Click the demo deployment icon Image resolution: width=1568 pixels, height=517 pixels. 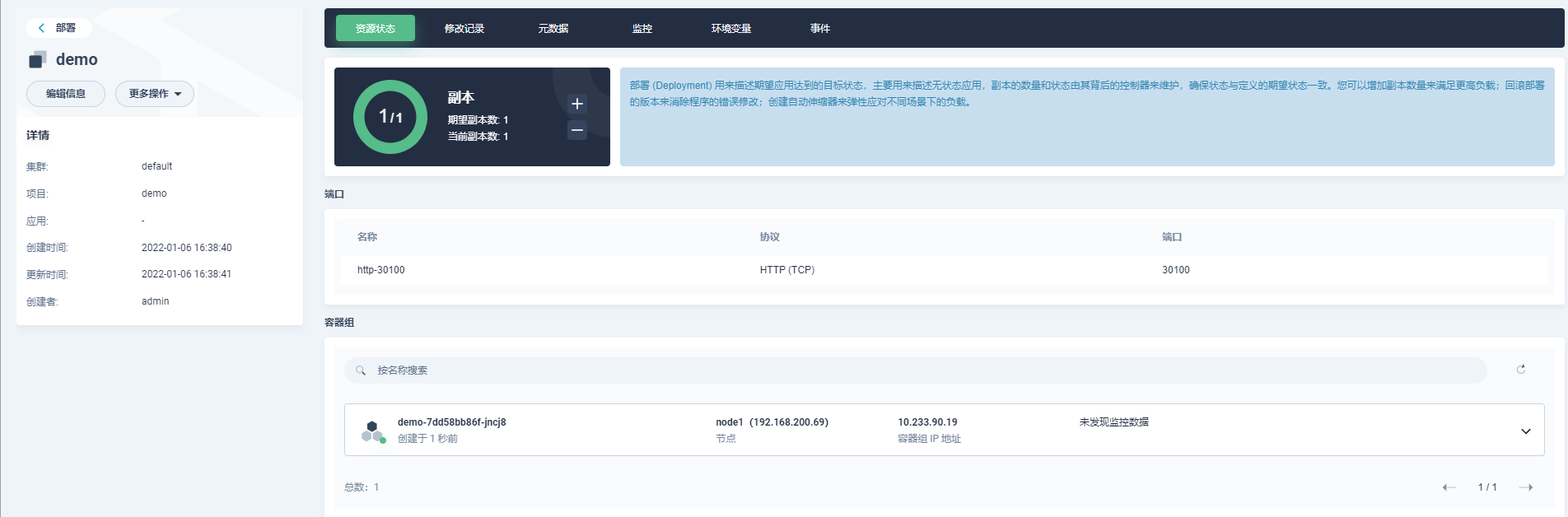(38, 59)
